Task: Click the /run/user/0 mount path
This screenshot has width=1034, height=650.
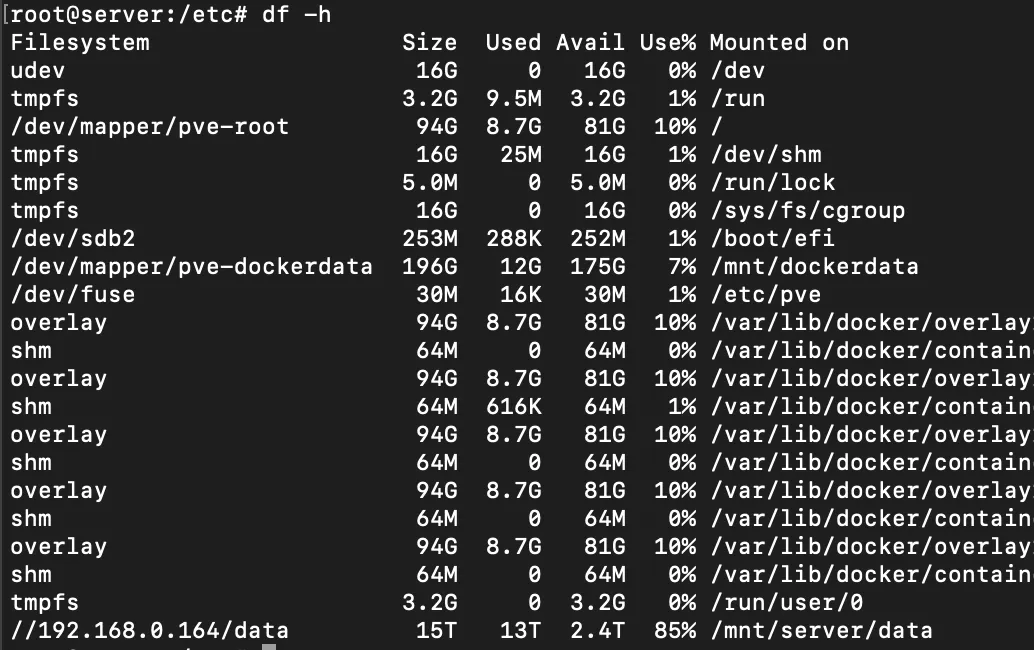Action: point(786,603)
